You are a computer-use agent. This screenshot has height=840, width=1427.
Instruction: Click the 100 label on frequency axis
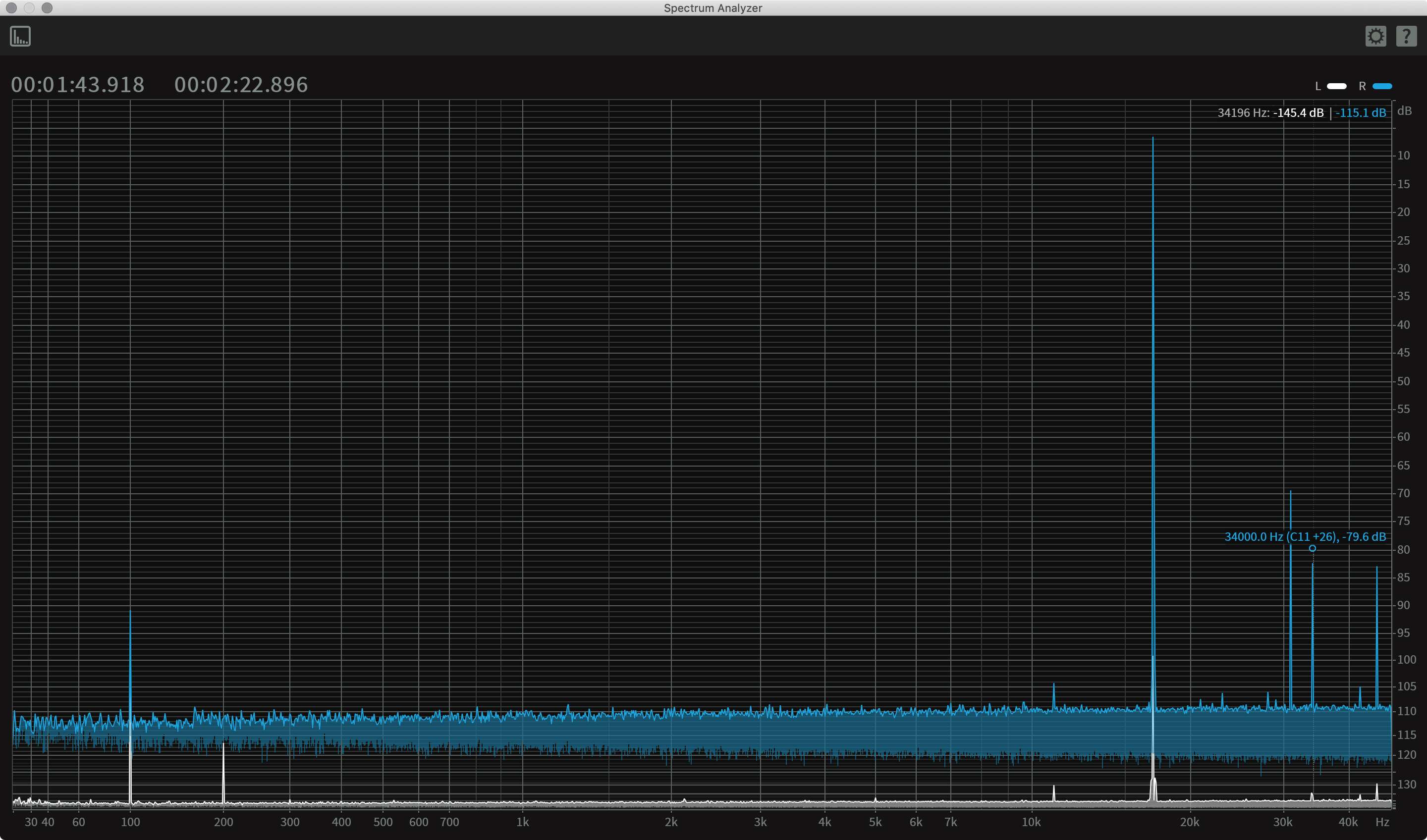130,822
